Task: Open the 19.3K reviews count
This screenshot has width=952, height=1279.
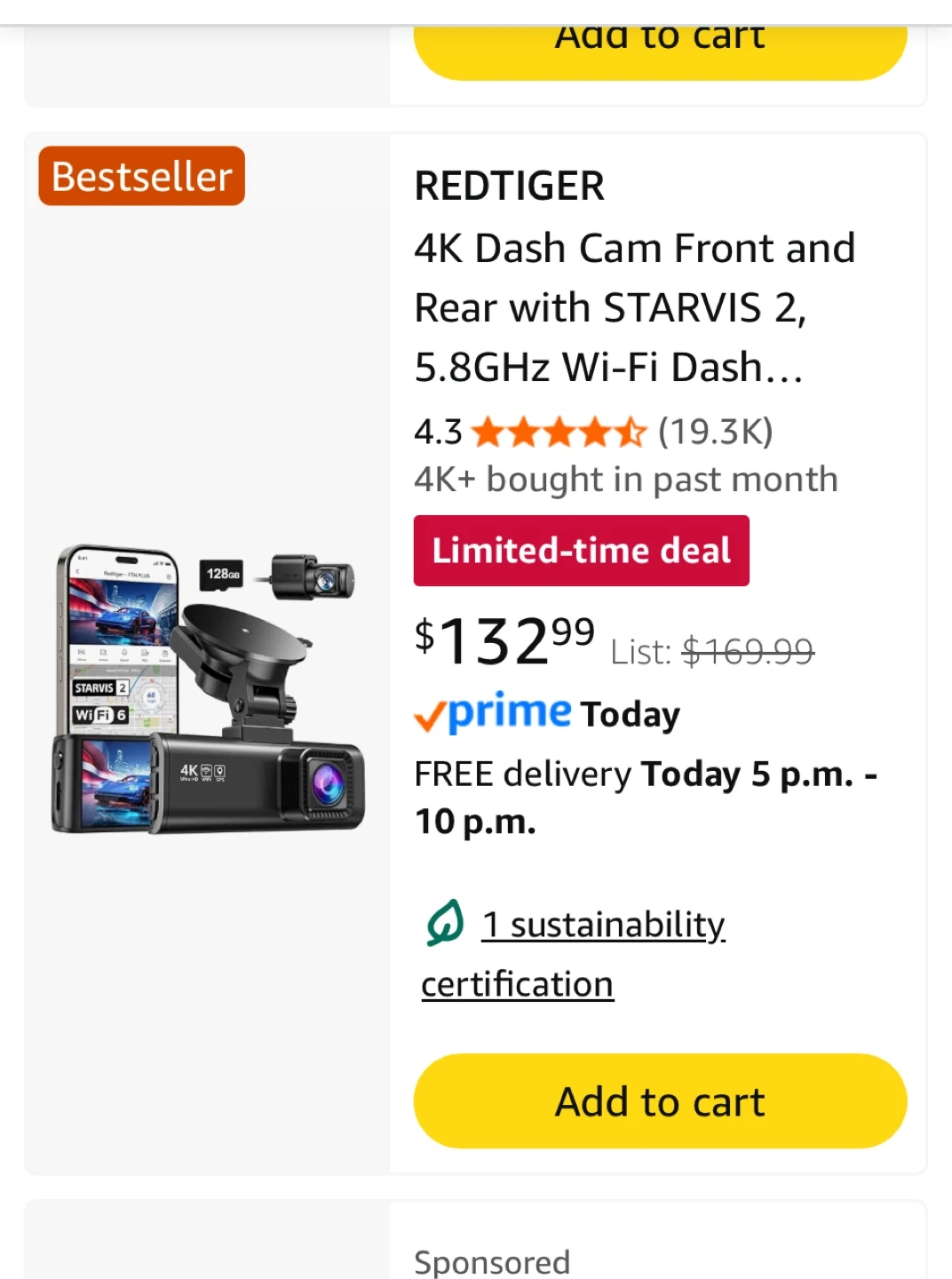Action: (x=716, y=433)
